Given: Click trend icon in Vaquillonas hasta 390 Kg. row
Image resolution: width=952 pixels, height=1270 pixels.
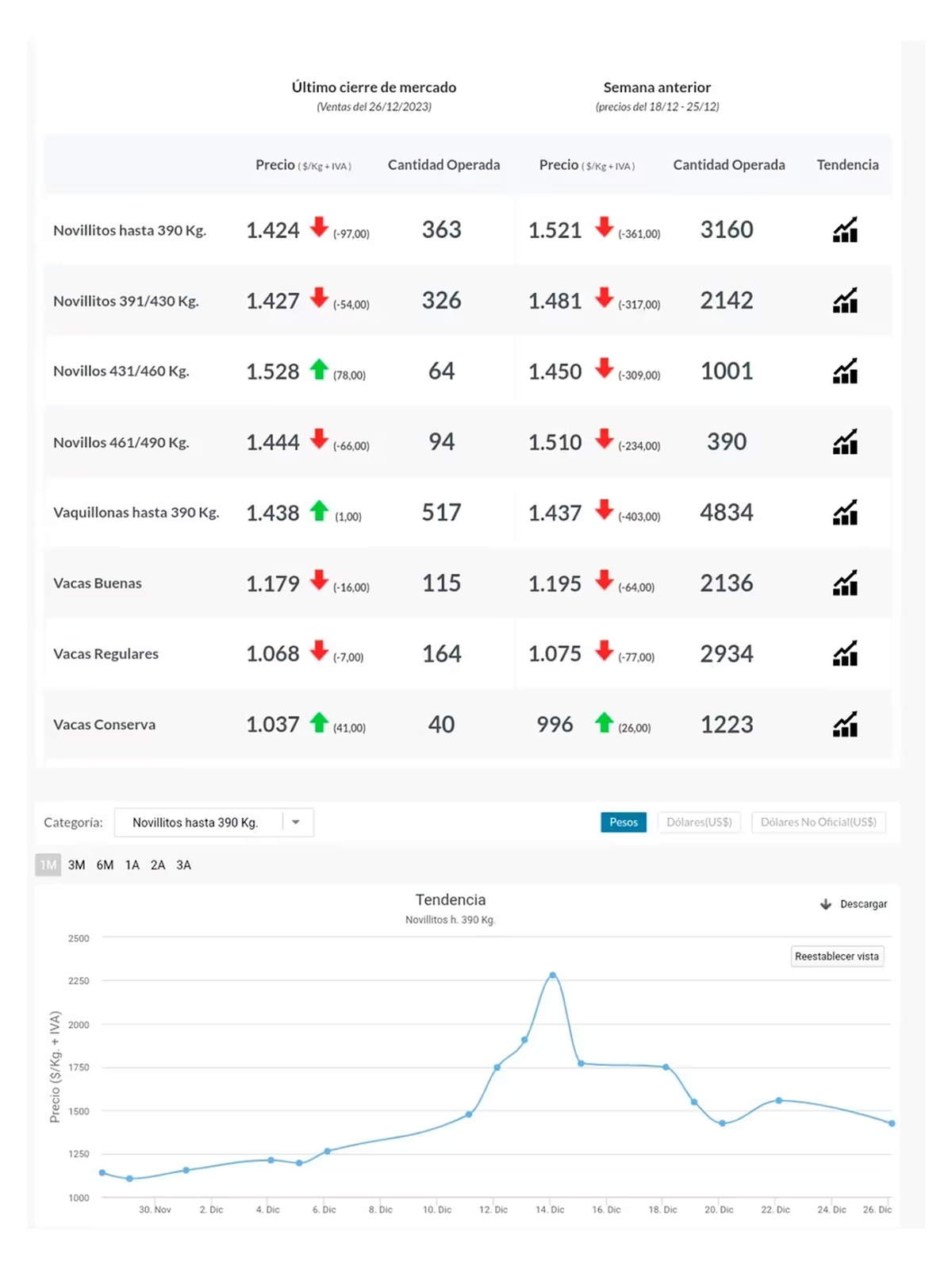Looking at the screenshot, I should (845, 513).
